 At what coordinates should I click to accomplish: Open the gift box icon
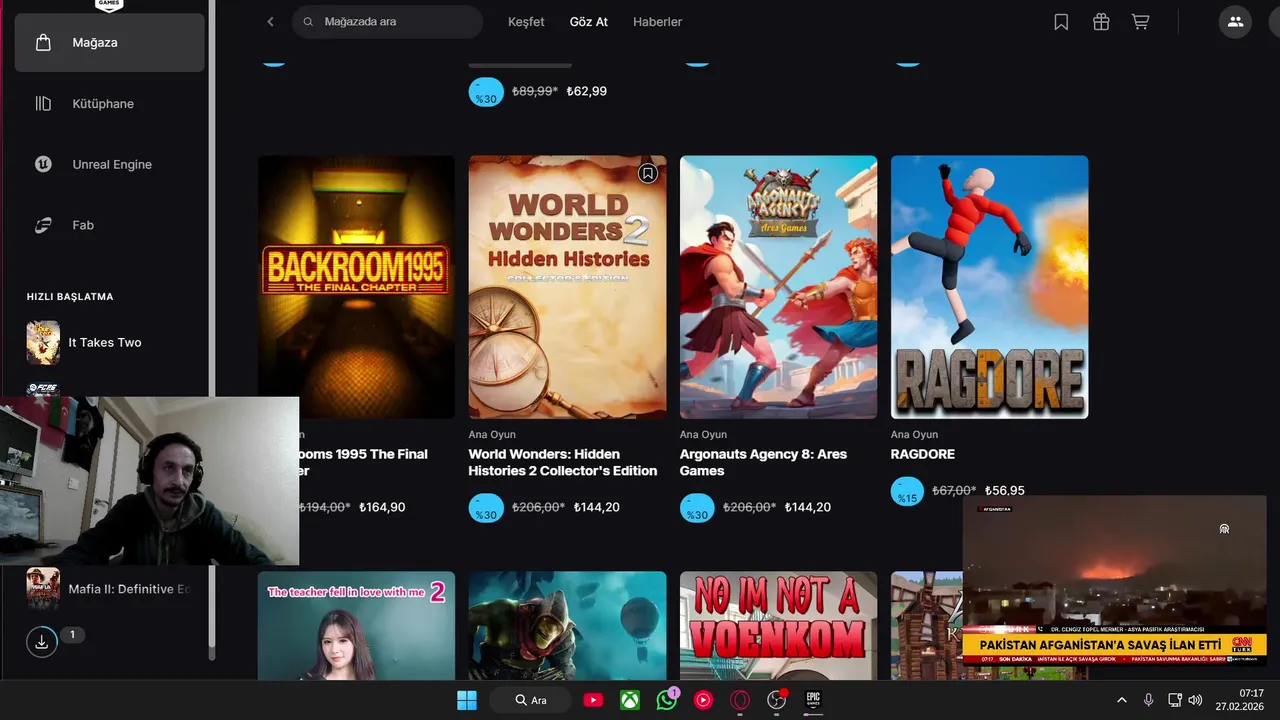[1101, 22]
